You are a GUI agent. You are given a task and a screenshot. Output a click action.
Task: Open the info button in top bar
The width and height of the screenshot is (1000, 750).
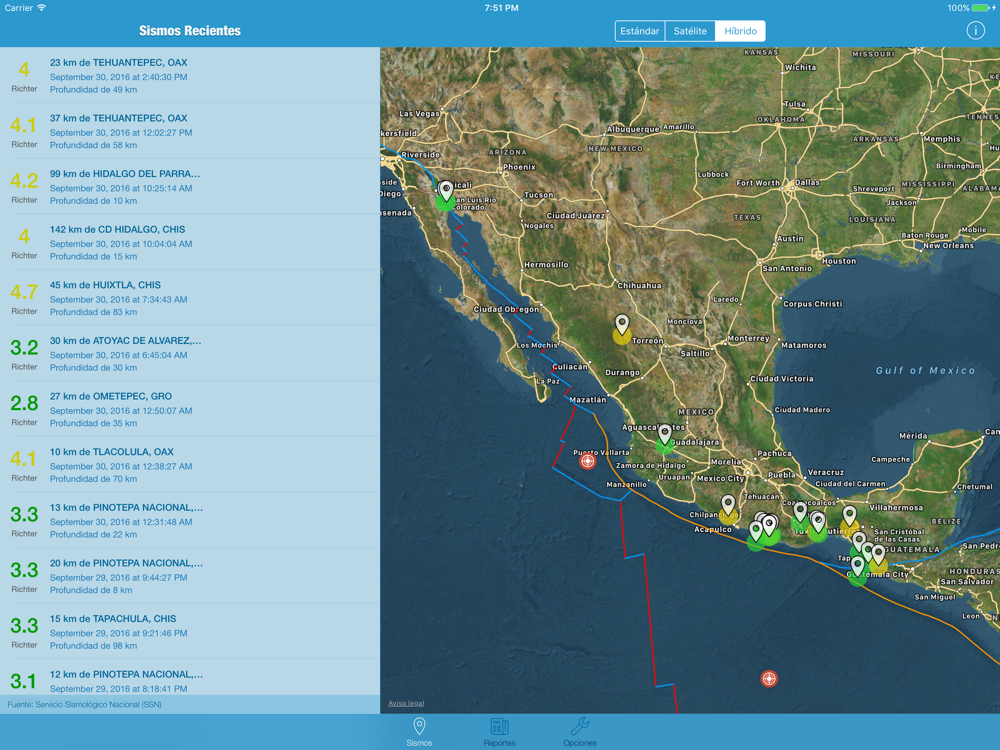point(975,31)
